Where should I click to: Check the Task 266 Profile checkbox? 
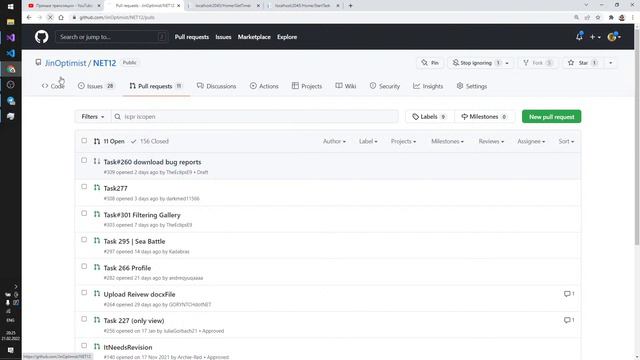(x=84, y=267)
